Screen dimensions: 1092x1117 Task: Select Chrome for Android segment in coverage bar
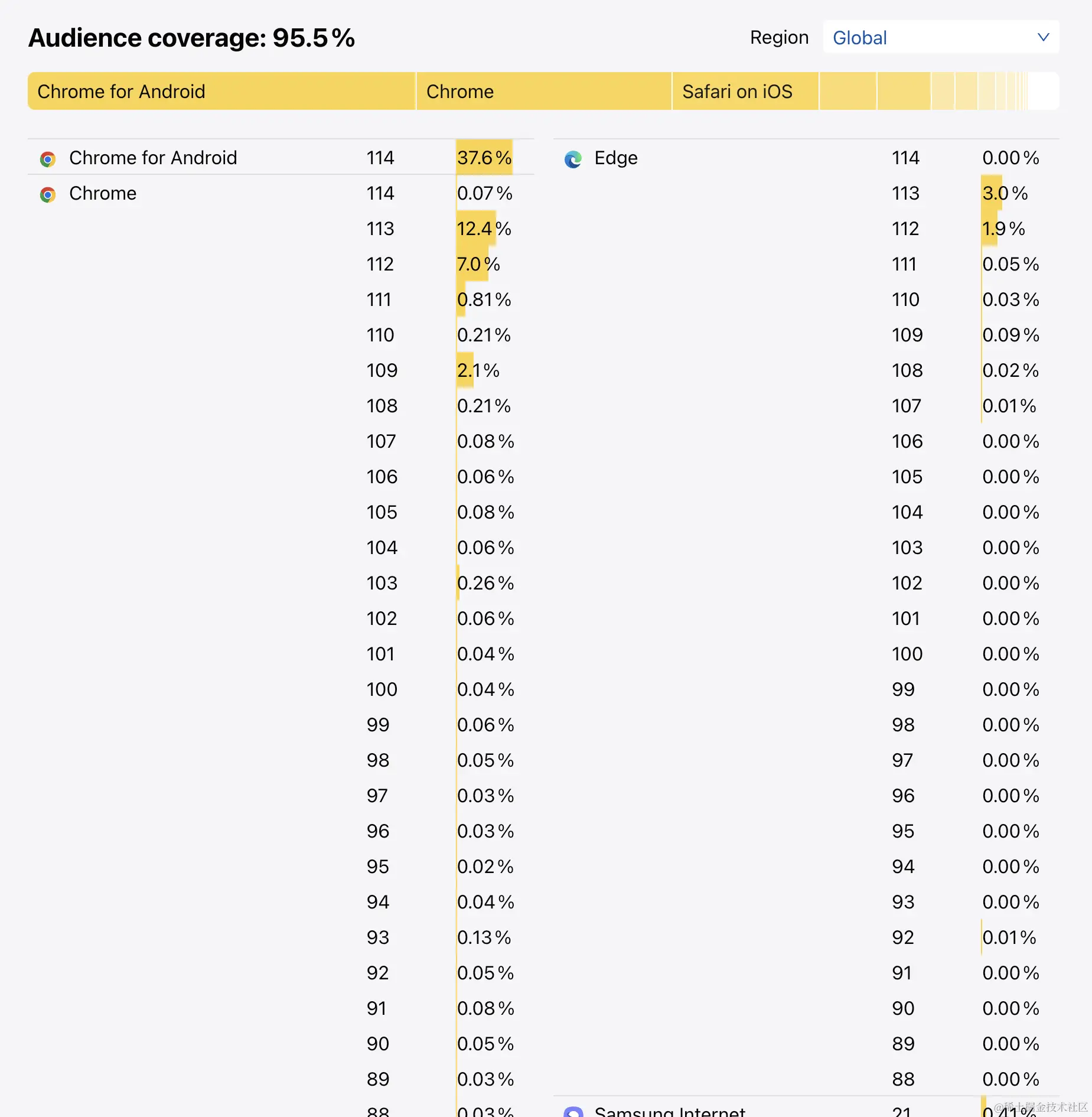pyautogui.click(x=221, y=92)
